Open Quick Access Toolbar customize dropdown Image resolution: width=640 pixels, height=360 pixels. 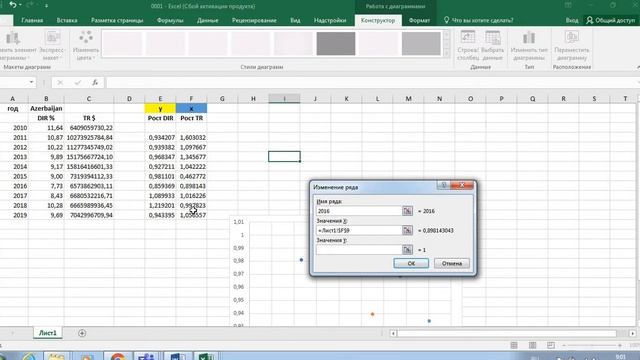(x=46, y=6)
